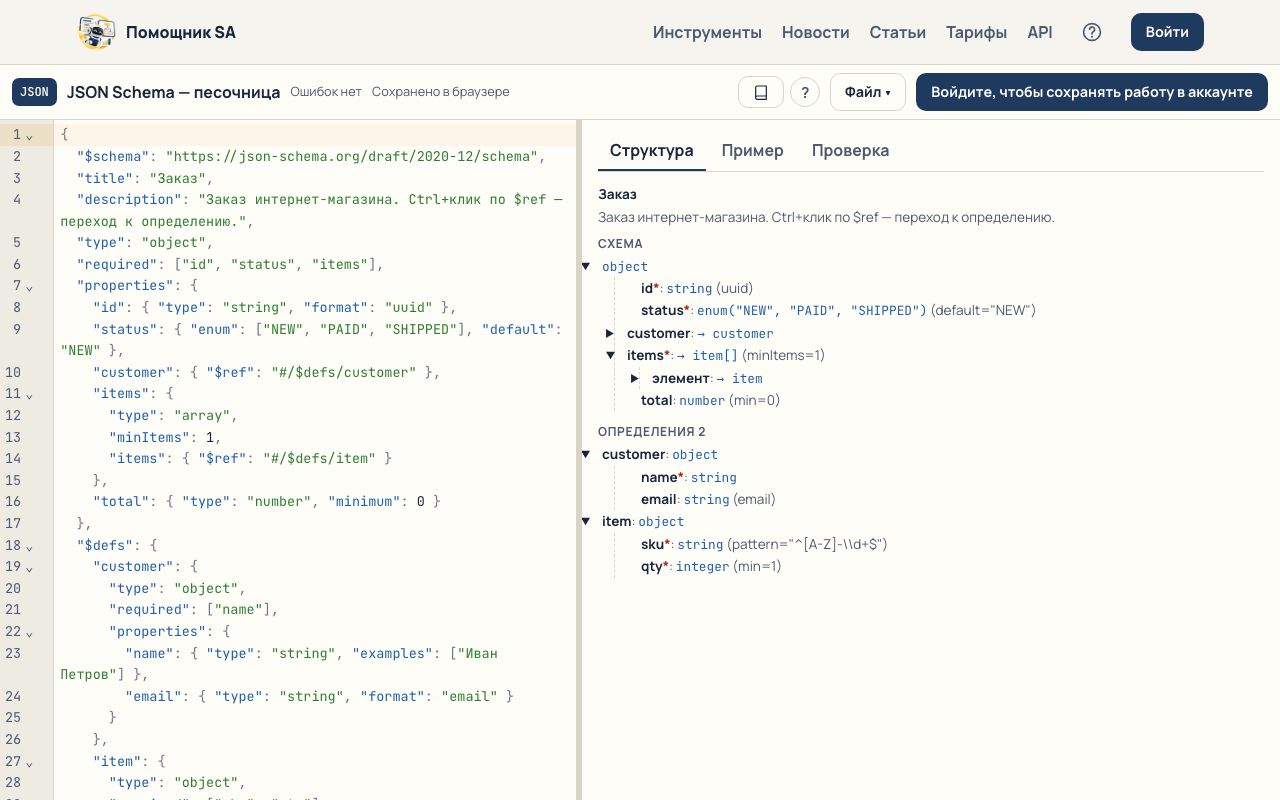Expand the customer property node

610,333
